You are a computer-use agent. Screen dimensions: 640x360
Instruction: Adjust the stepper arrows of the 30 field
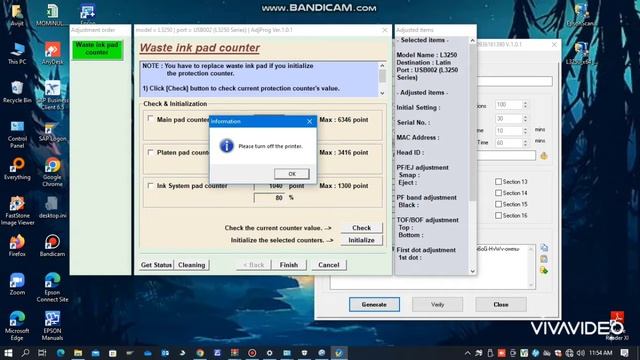point(525,118)
